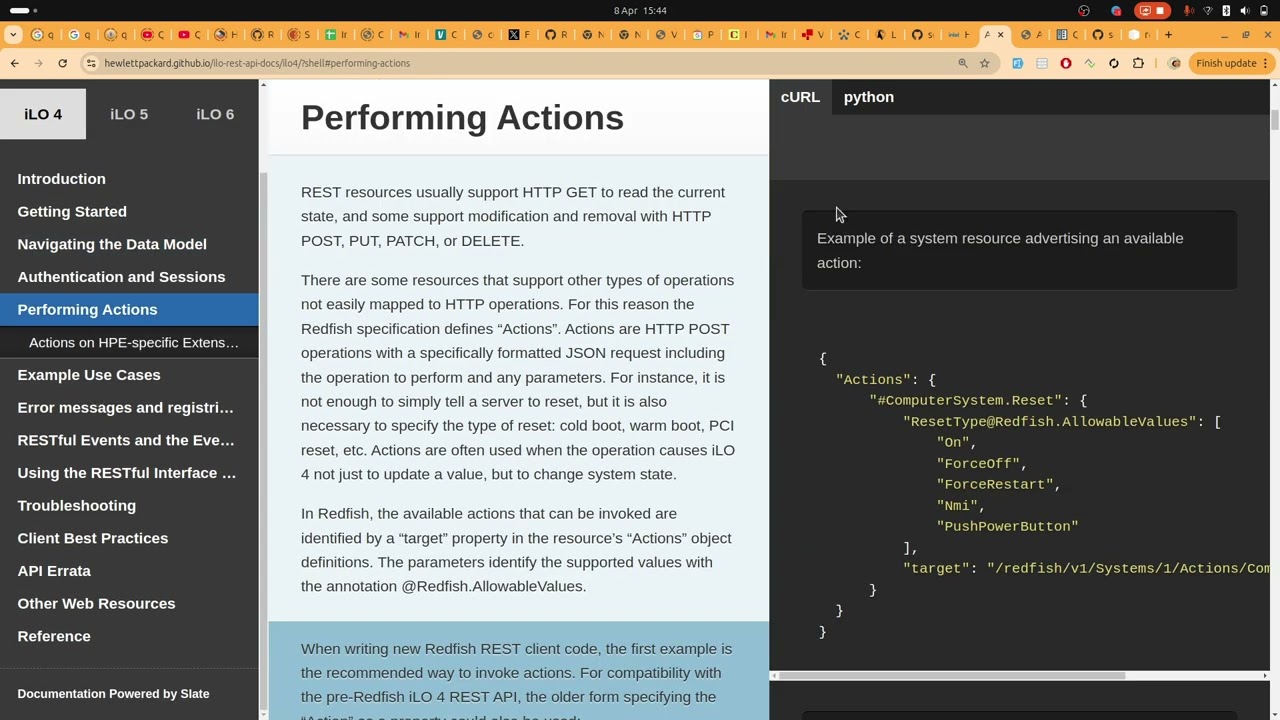Switch docs to iLO 5 version
The height and width of the screenshot is (720, 1280).
pos(129,114)
